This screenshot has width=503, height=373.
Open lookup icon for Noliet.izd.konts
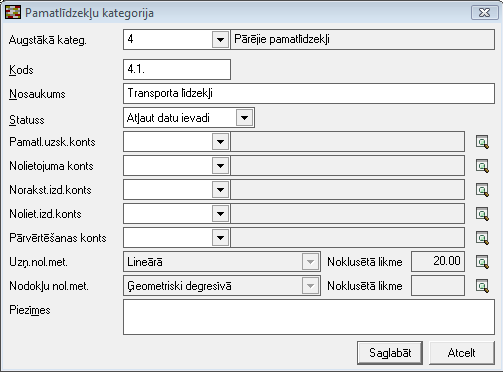pos(482,214)
